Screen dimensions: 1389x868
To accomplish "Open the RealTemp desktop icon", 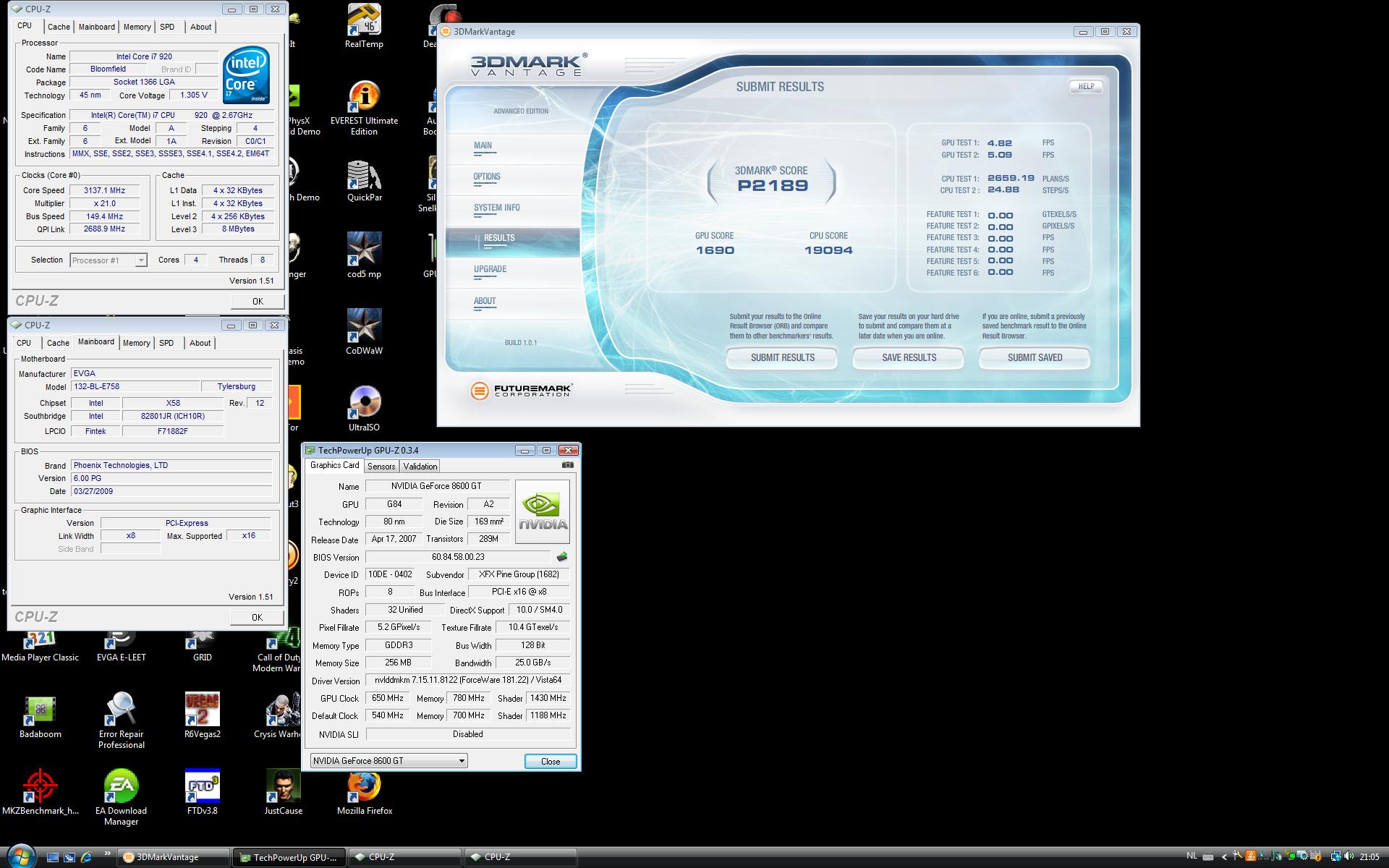I will [364, 26].
